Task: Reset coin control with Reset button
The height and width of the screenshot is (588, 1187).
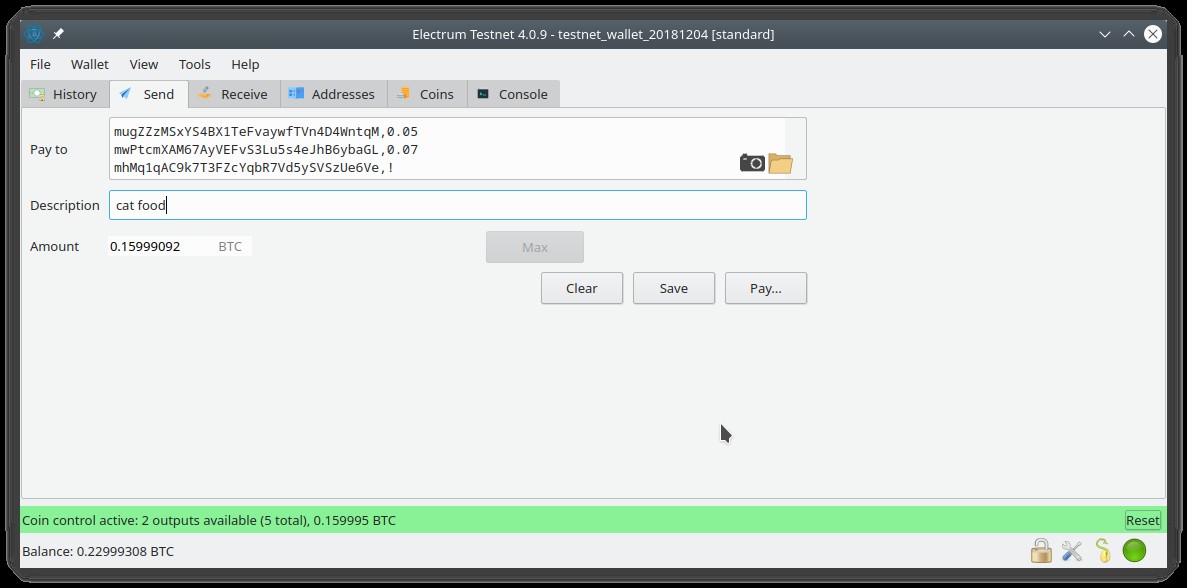Action: (1142, 520)
